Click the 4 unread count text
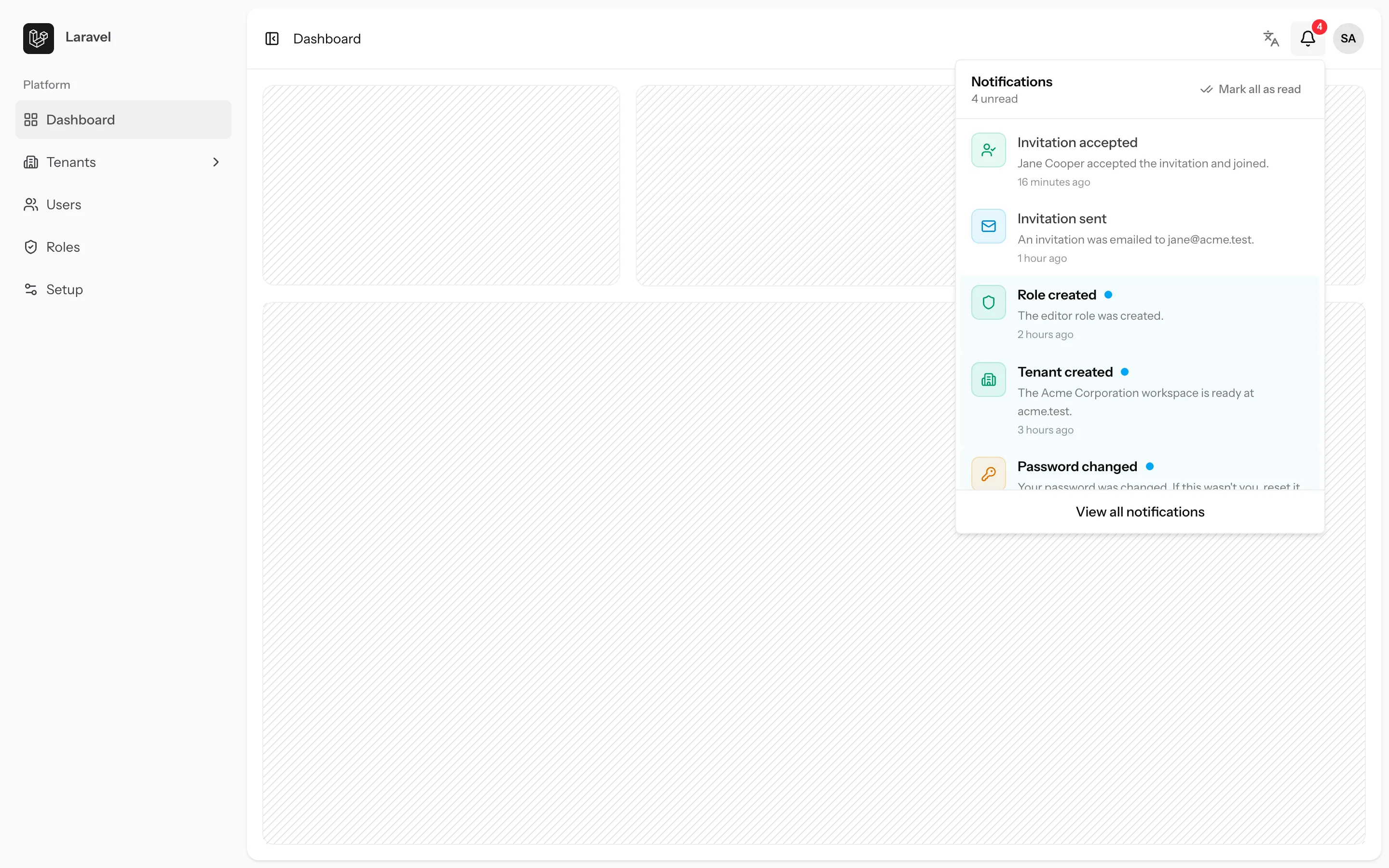This screenshot has height=868, width=1389. coord(994,99)
